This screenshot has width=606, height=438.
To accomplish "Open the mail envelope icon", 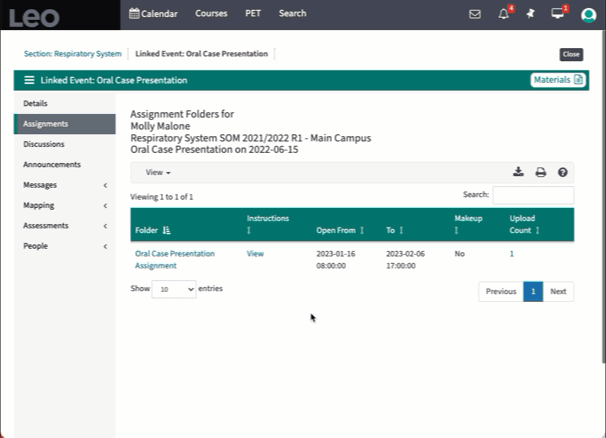I will click(x=475, y=14).
